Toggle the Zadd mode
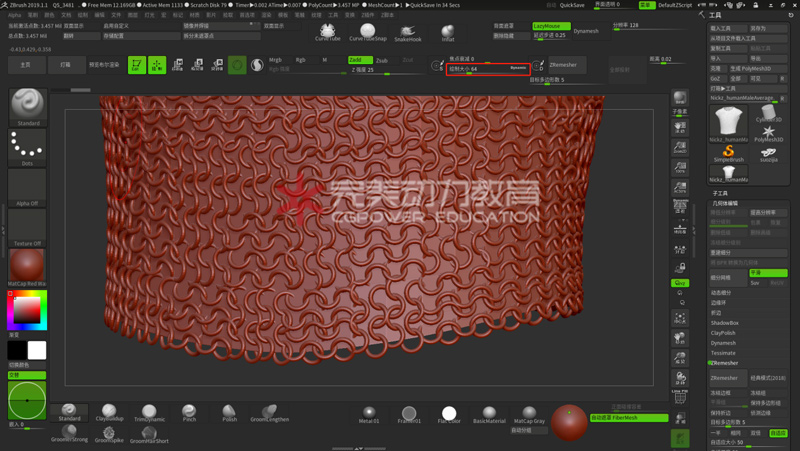 [x=359, y=60]
